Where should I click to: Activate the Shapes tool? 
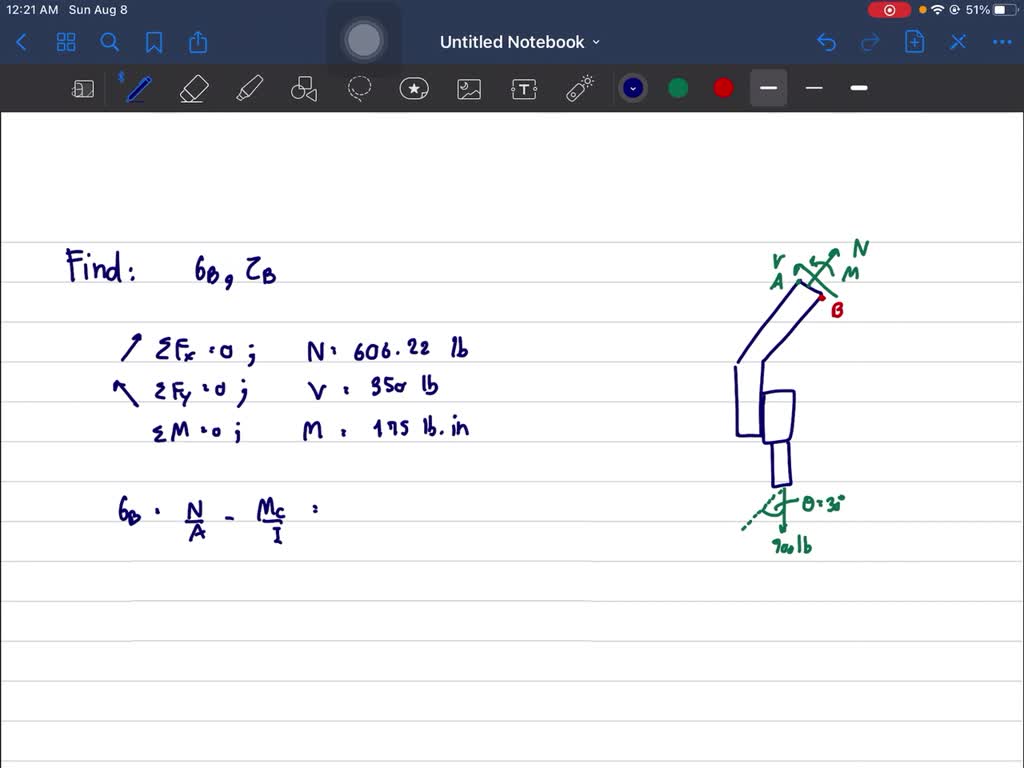(303, 90)
